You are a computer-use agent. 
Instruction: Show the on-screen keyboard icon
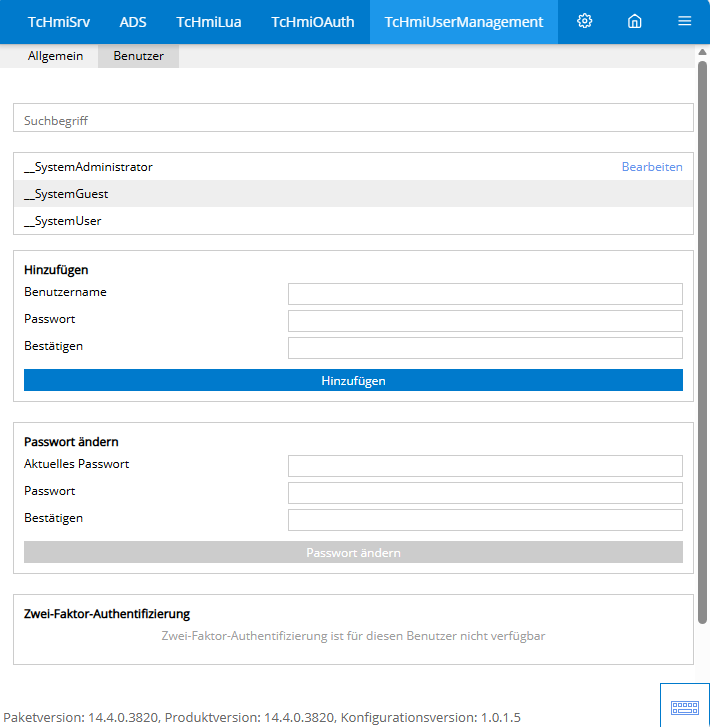(684, 706)
